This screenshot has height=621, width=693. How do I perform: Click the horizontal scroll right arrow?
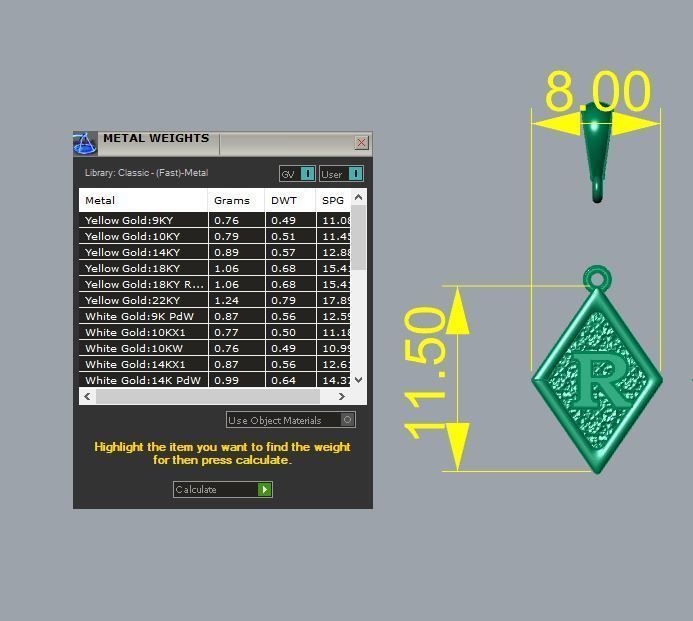click(341, 396)
